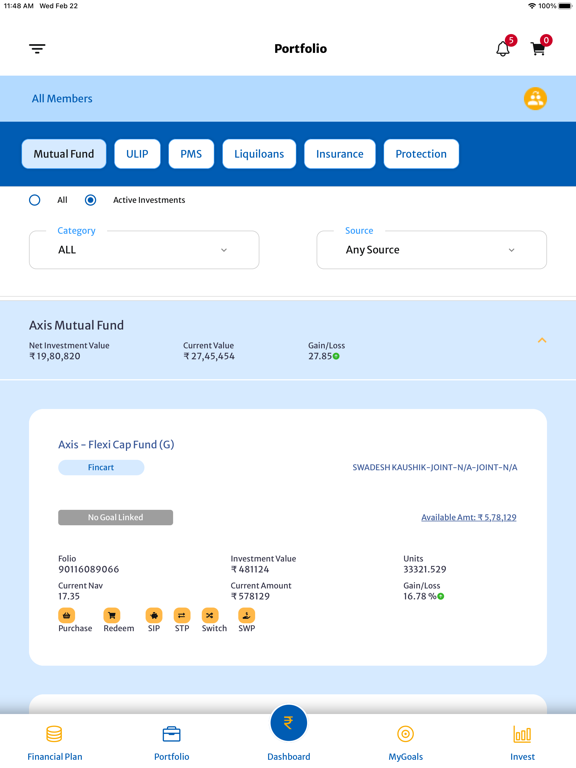The width and height of the screenshot is (576, 768).
Task: Open Portfolio briefcase icon in bottom bar
Action: (x=171, y=734)
